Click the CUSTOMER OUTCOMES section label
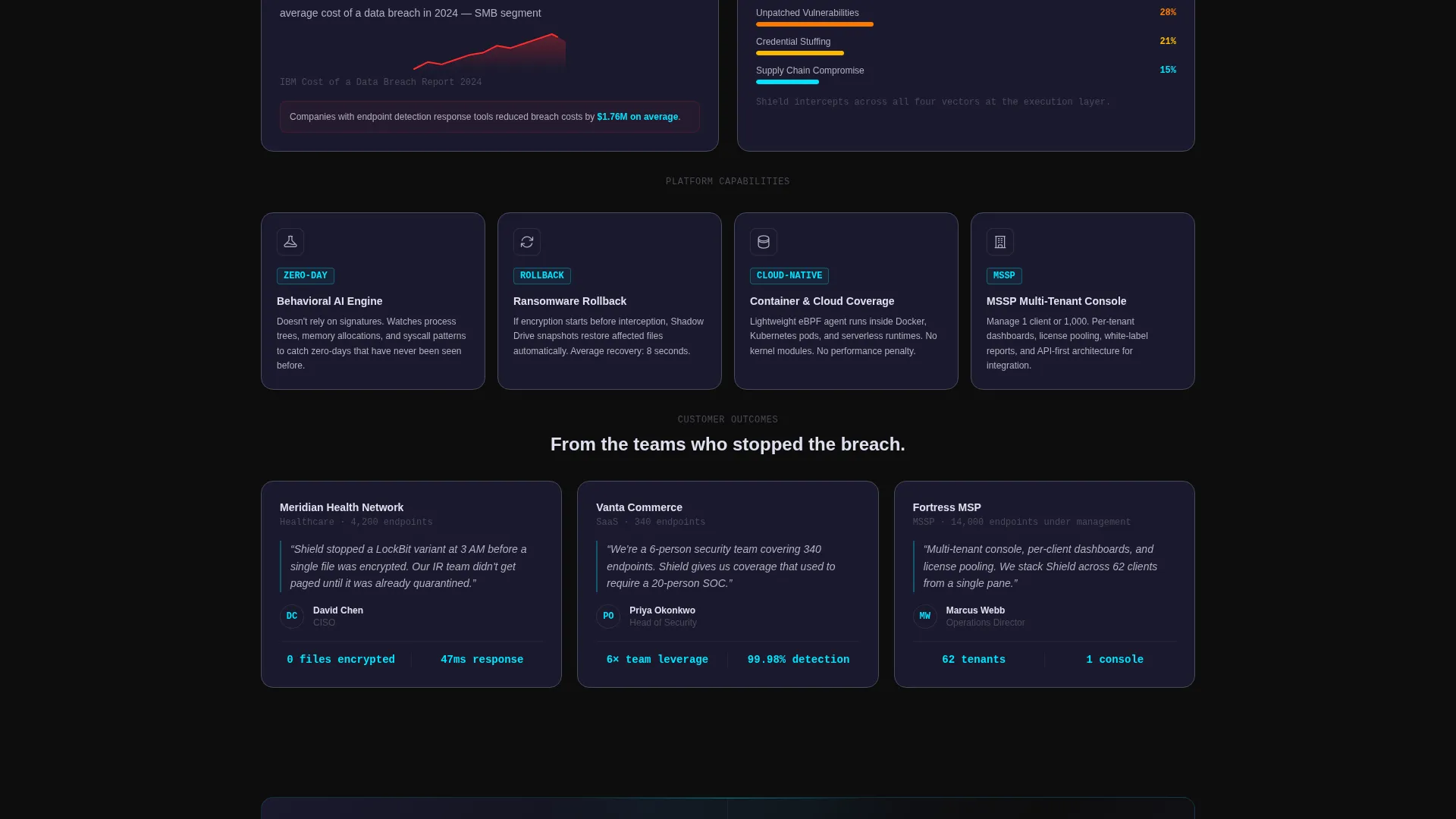1456x819 pixels. tap(728, 420)
